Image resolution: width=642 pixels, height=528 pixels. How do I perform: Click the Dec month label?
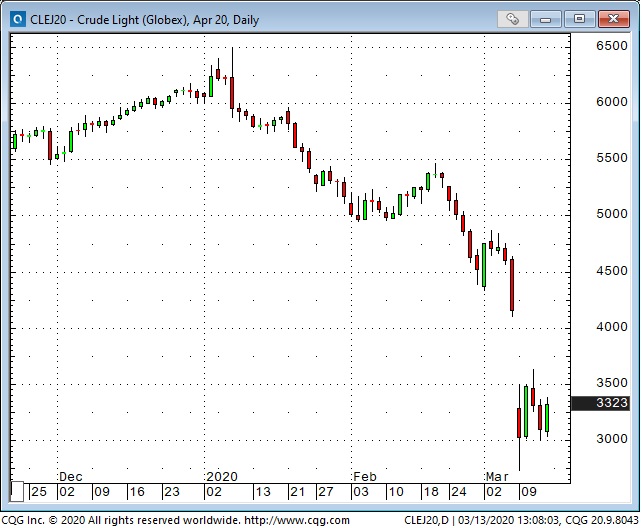click(70, 477)
